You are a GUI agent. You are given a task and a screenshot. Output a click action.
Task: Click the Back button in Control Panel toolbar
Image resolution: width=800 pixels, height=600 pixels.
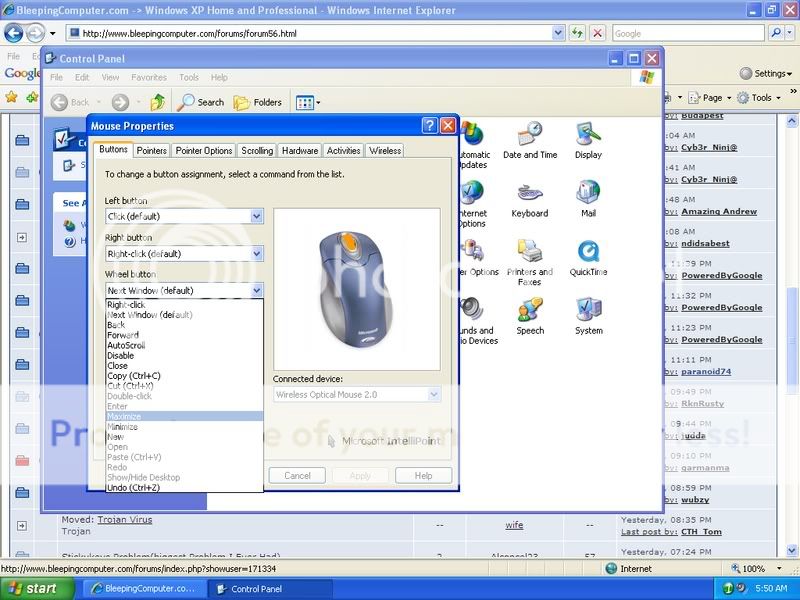70,102
